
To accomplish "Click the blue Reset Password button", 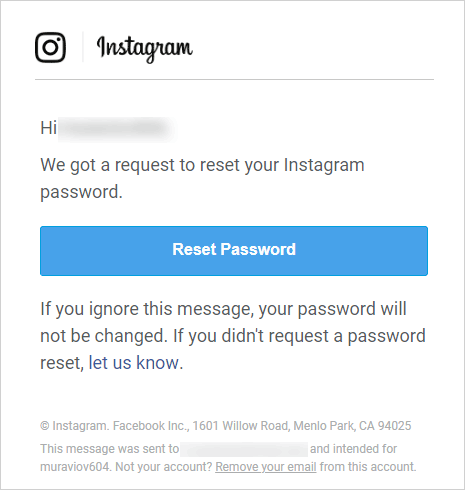I will tap(234, 251).
